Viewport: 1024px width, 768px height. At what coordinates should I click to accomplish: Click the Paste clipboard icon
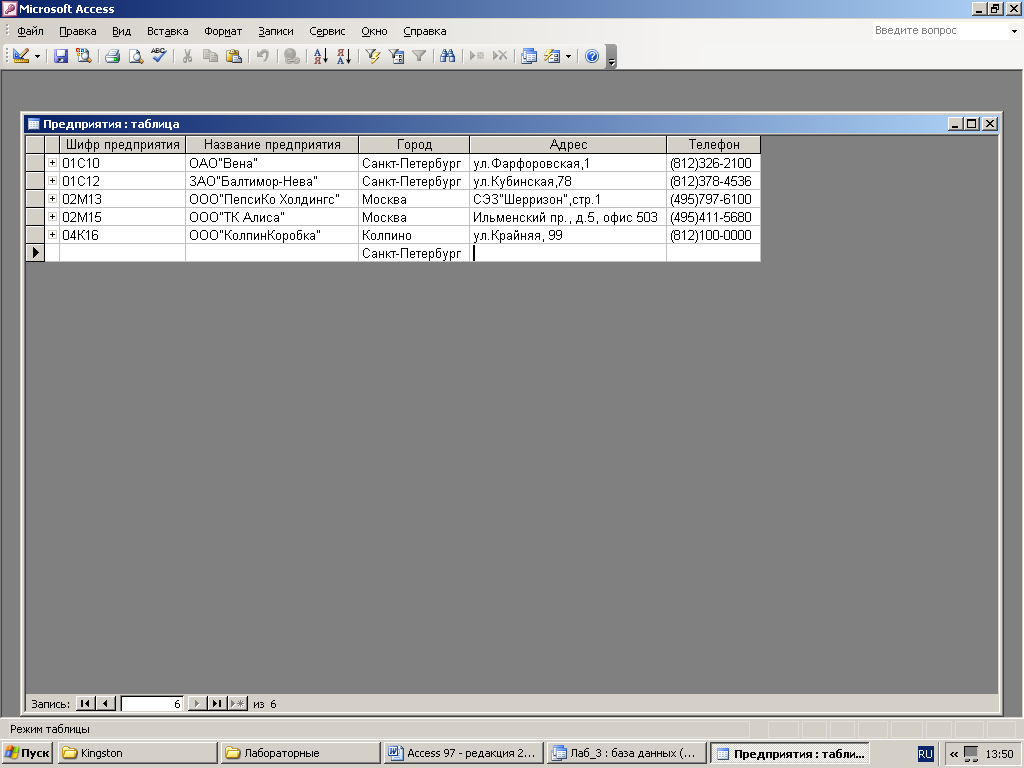point(233,56)
